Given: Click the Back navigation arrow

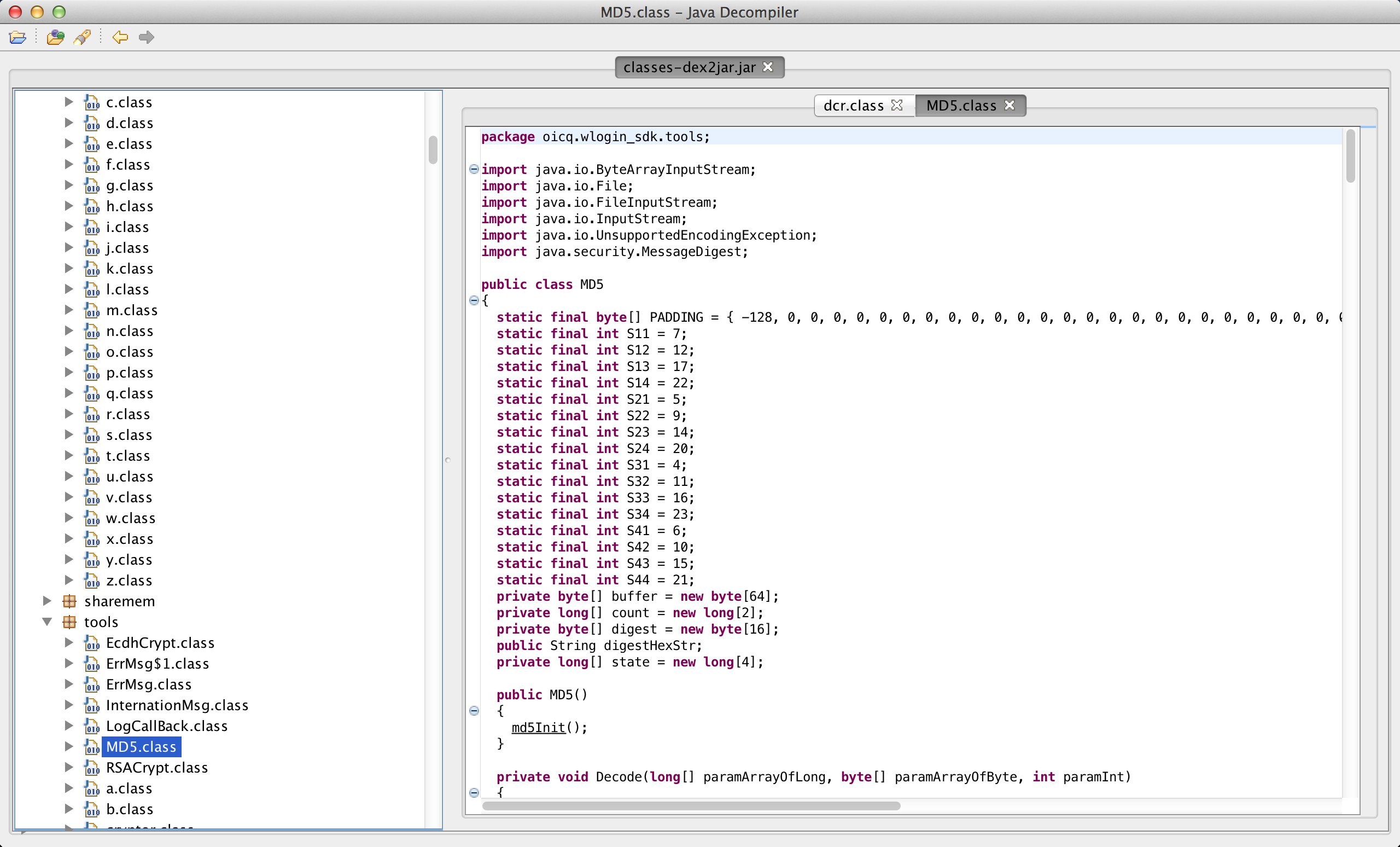Looking at the screenshot, I should 120,38.
